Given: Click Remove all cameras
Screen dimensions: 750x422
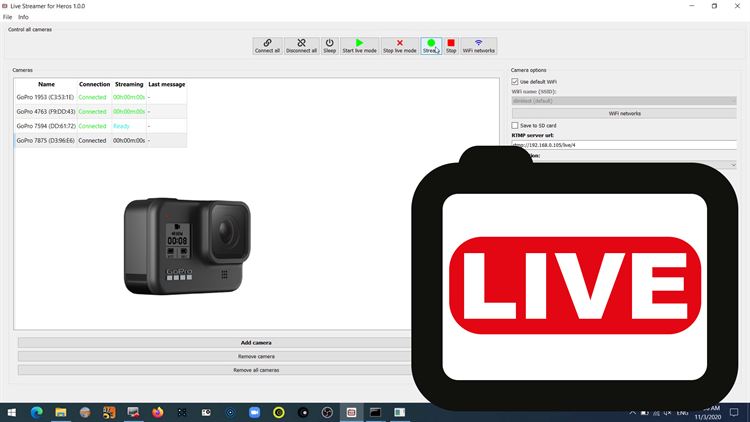Looking at the screenshot, I should point(256,370).
